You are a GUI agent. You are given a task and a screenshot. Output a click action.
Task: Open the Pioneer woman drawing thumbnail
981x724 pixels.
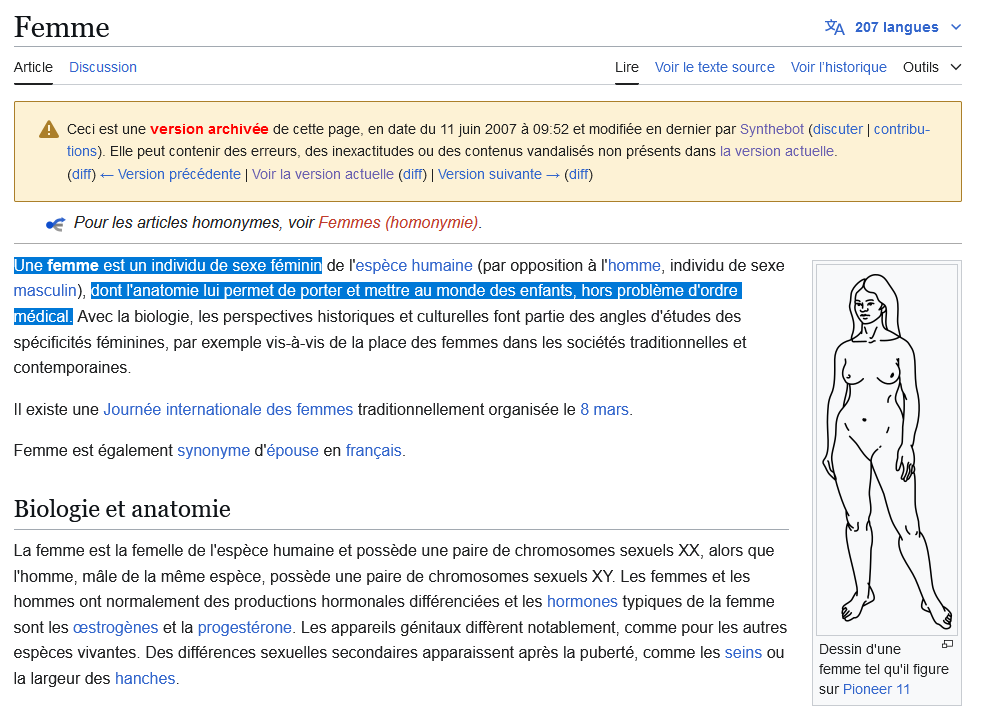[x=887, y=449]
